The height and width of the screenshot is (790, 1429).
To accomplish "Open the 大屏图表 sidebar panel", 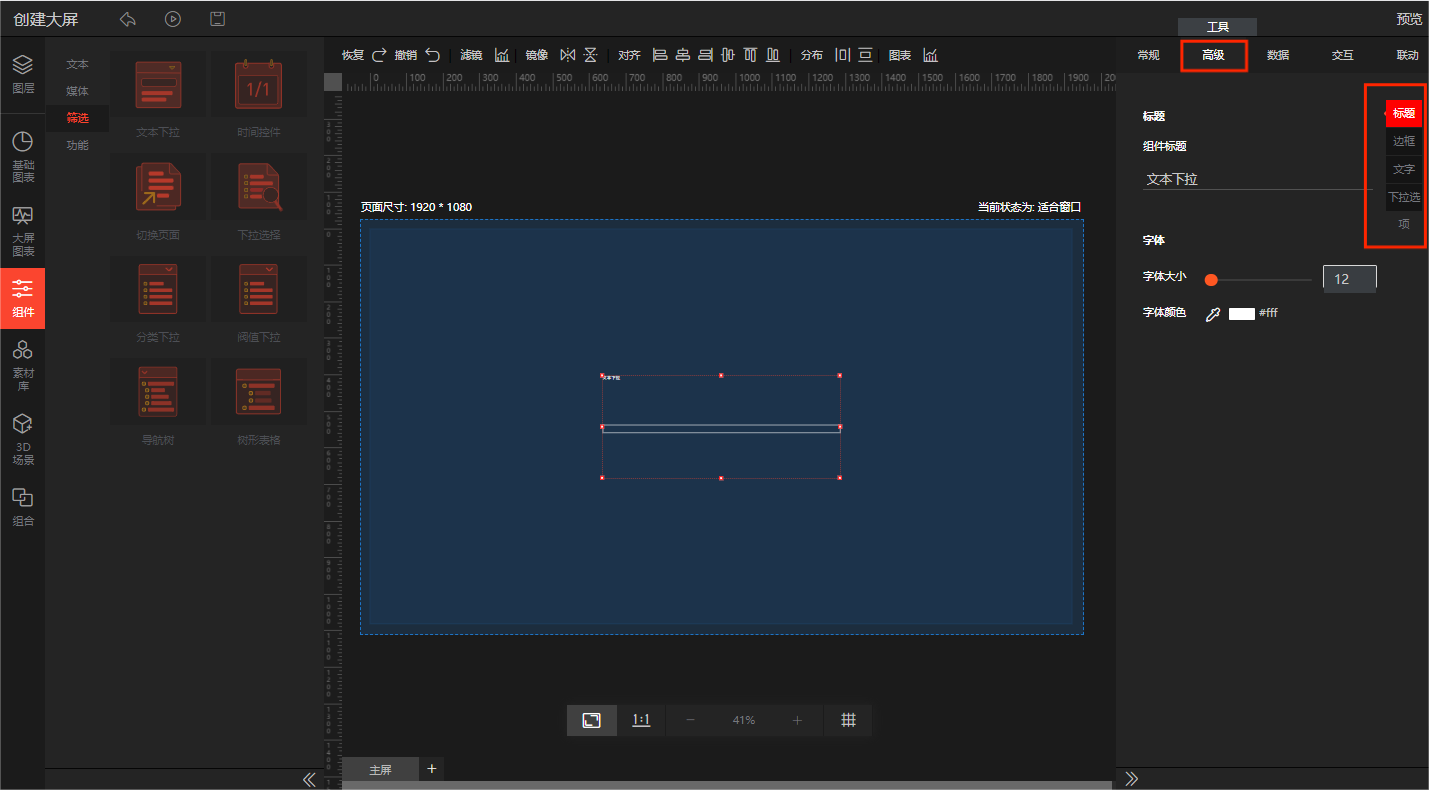I will point(23,231).
